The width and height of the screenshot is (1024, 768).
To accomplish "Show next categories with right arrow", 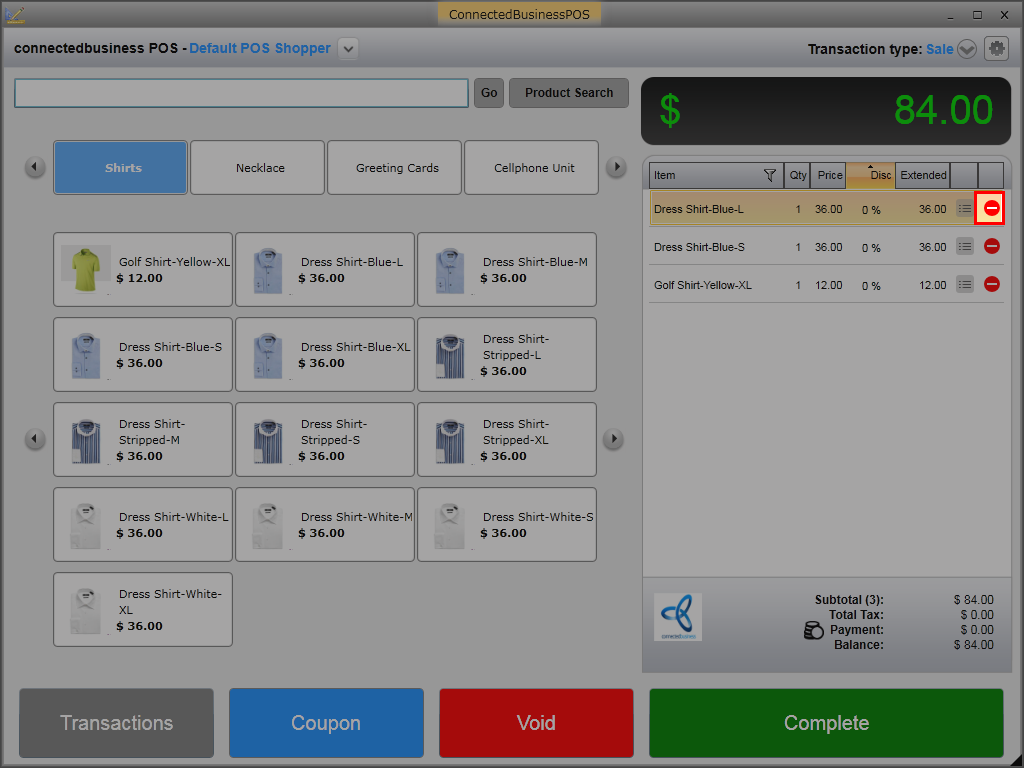I will [616, 167].
